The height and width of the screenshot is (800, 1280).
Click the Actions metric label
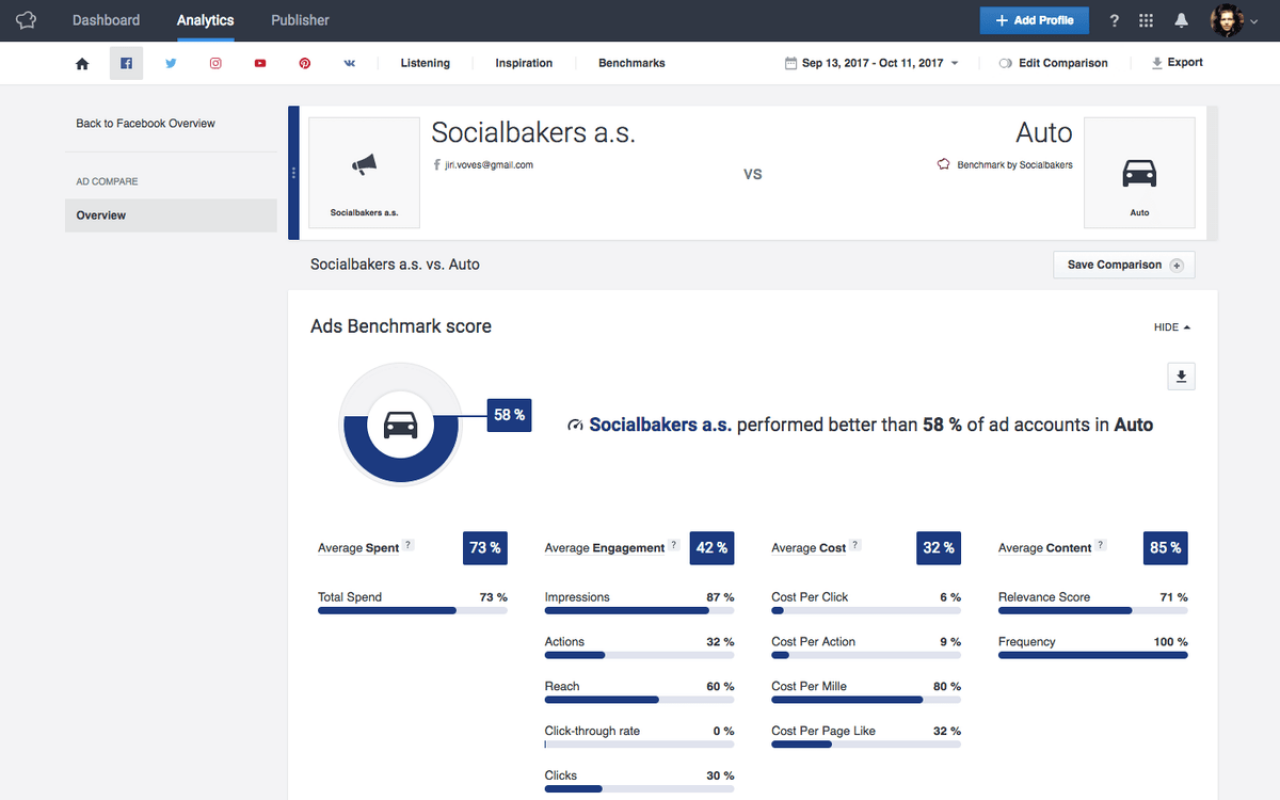565,642
